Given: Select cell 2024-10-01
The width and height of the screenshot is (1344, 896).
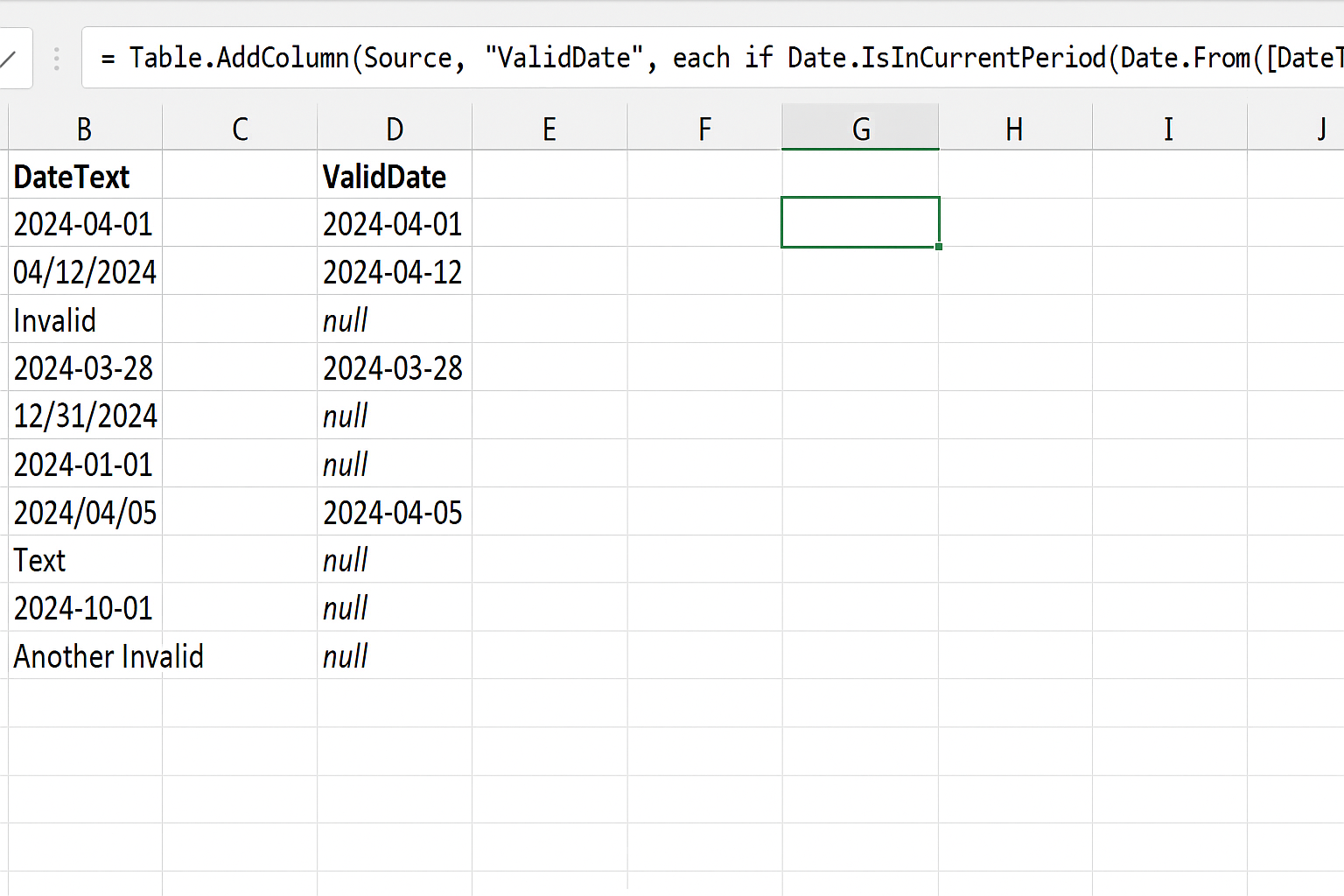Looking at the screenshot, I should pos(85,608).
